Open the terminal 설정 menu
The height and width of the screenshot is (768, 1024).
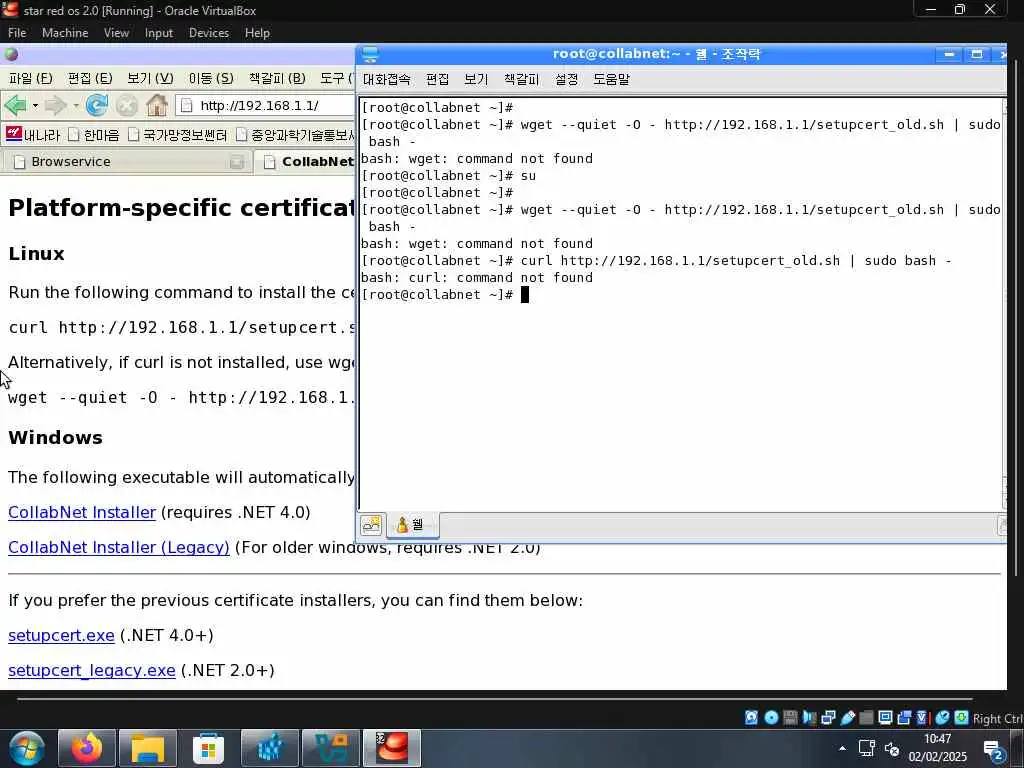(x=566, y=79)
